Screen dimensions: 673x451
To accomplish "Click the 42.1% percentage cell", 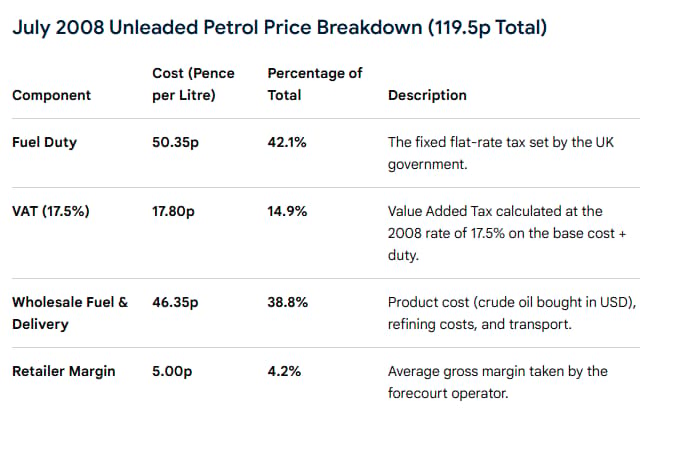I will pyautogui.click(x=287, y=142).
